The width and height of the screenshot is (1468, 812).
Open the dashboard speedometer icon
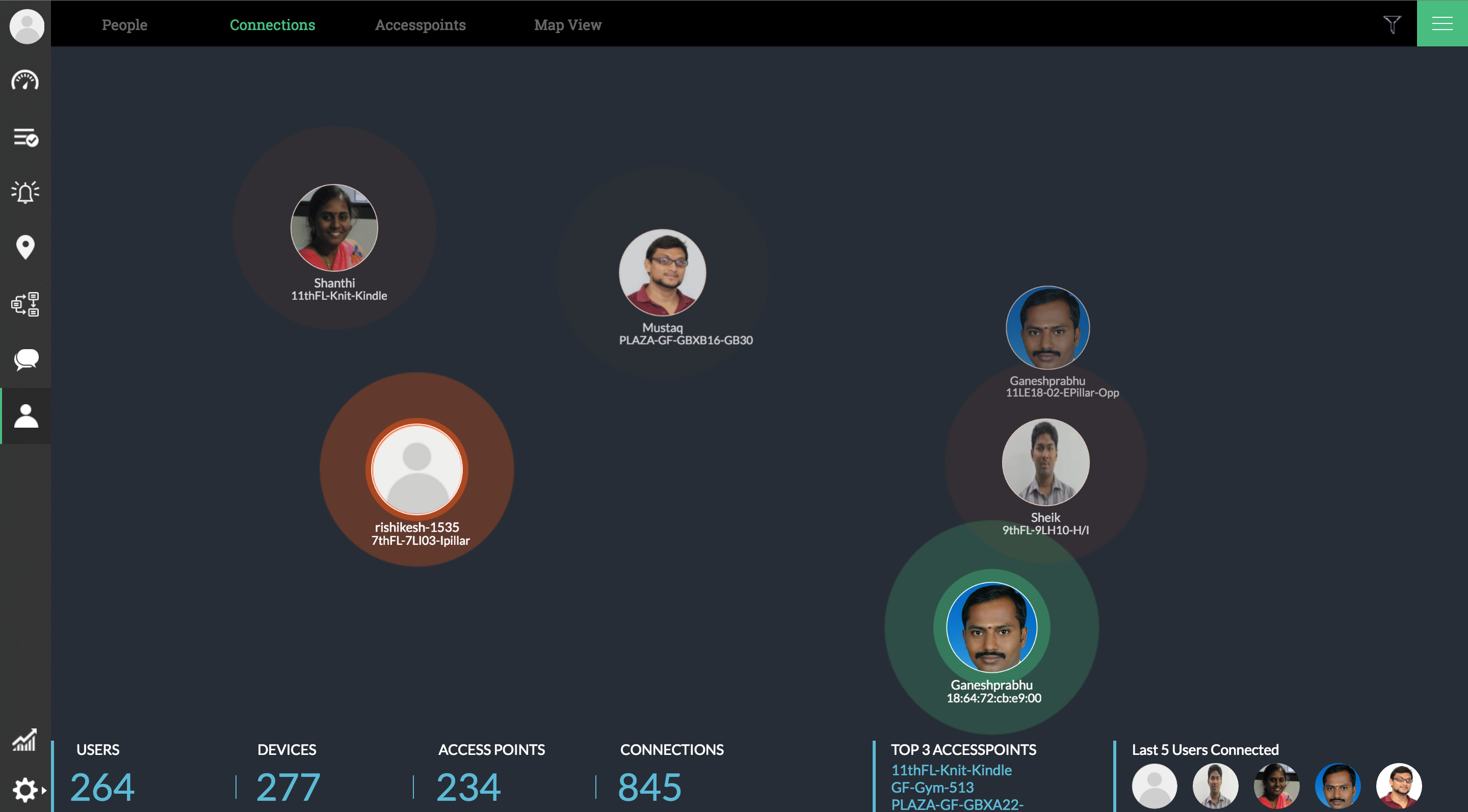[25, 82]
